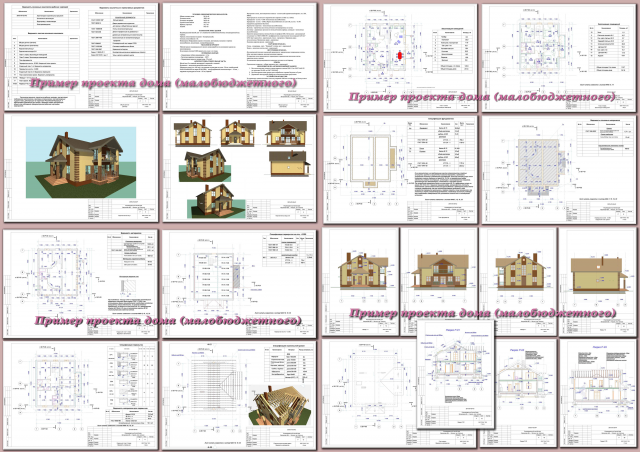The height and width of the screenshot is (452, 640).
Task: Select the 3D house render on sky background
Action: (81, 163)
